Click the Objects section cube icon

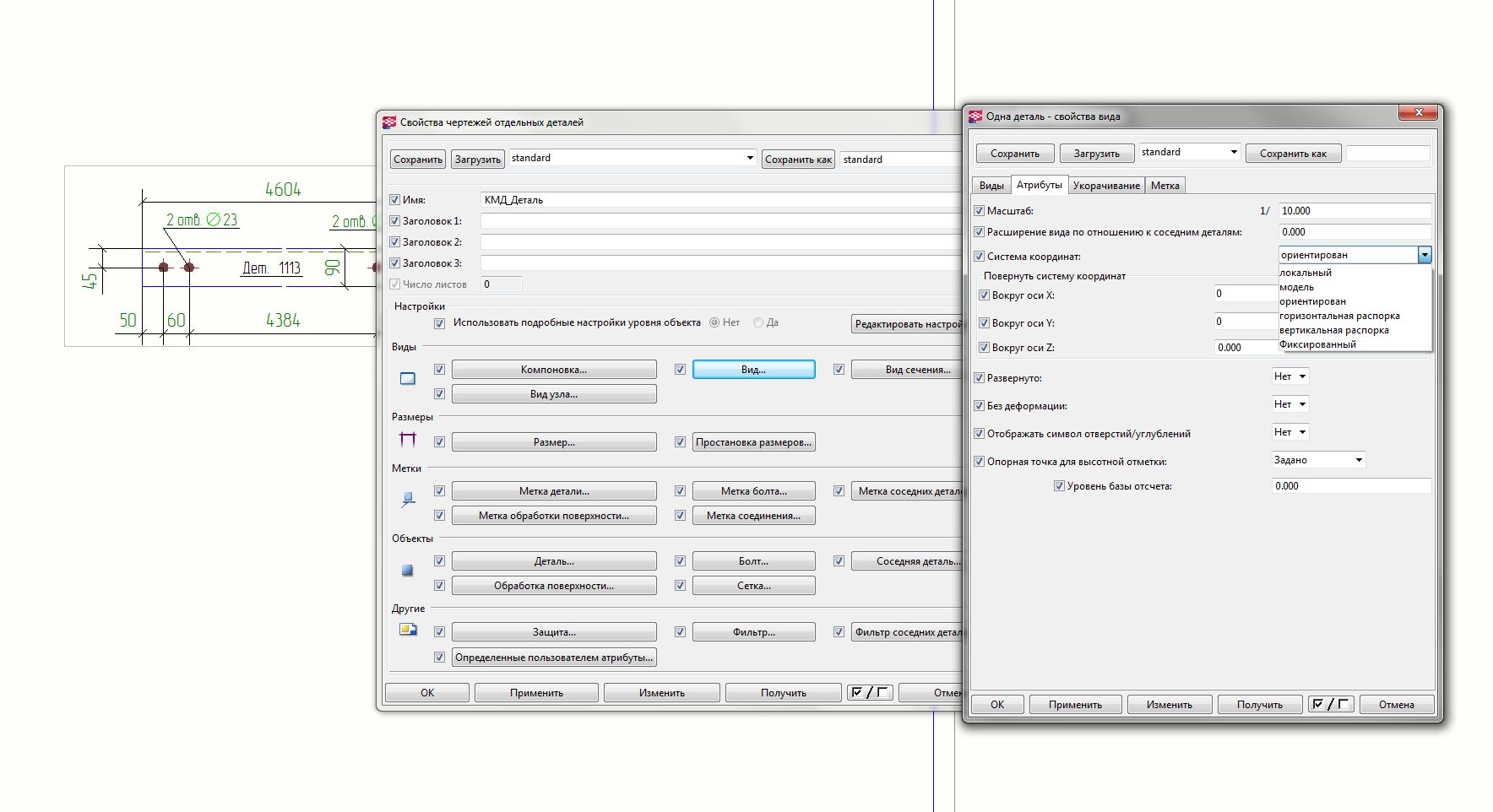[x=408, y=571]
